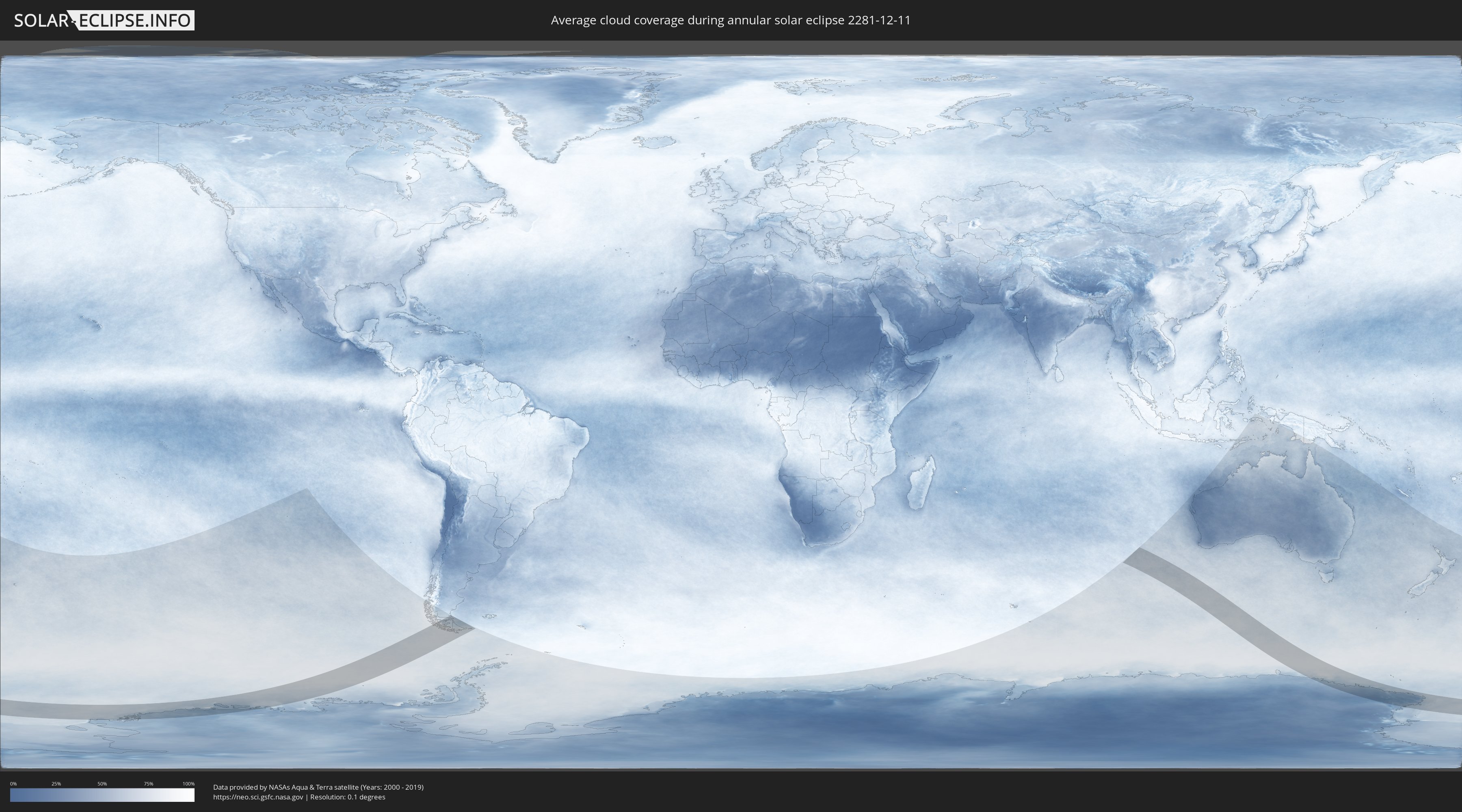This screenshot has width=1462, height=812.
Task: Click the 75% legend label
Action: (148, 784)
